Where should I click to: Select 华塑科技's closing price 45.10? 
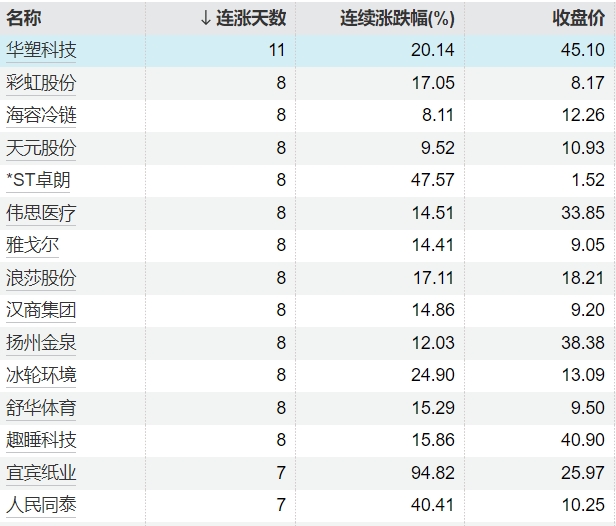[583, 50]
